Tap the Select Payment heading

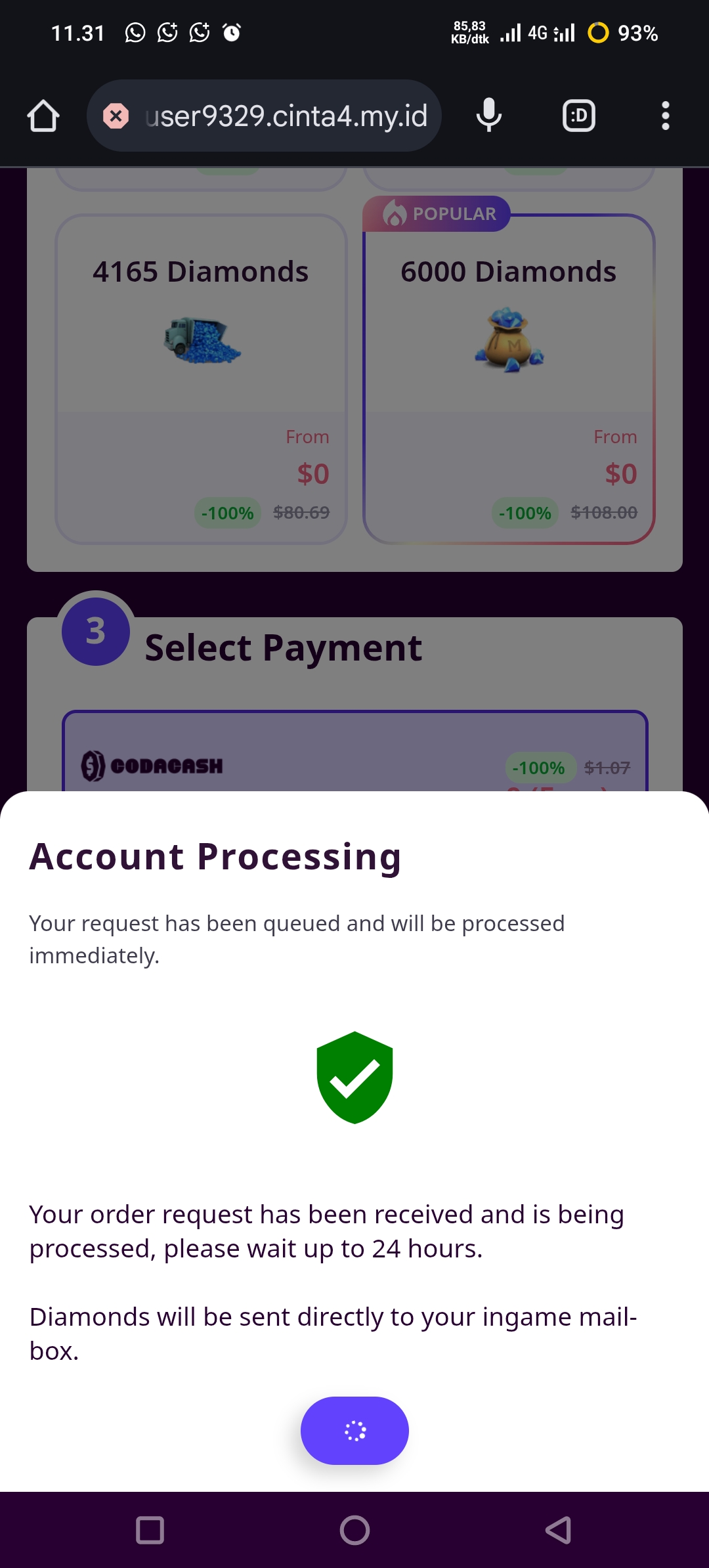(283, 648)
